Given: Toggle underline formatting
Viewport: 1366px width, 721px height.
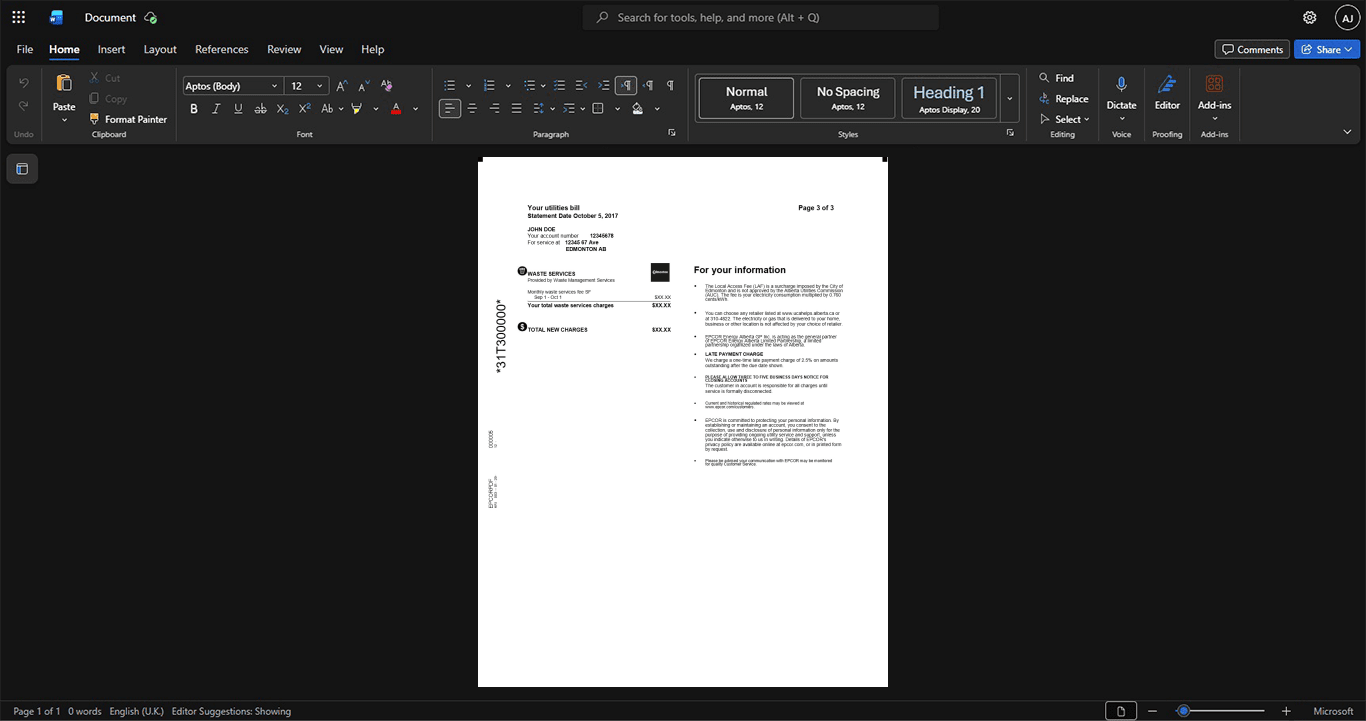Looking at the screenshot, I should pyautogui.click(x=238, y=108).
